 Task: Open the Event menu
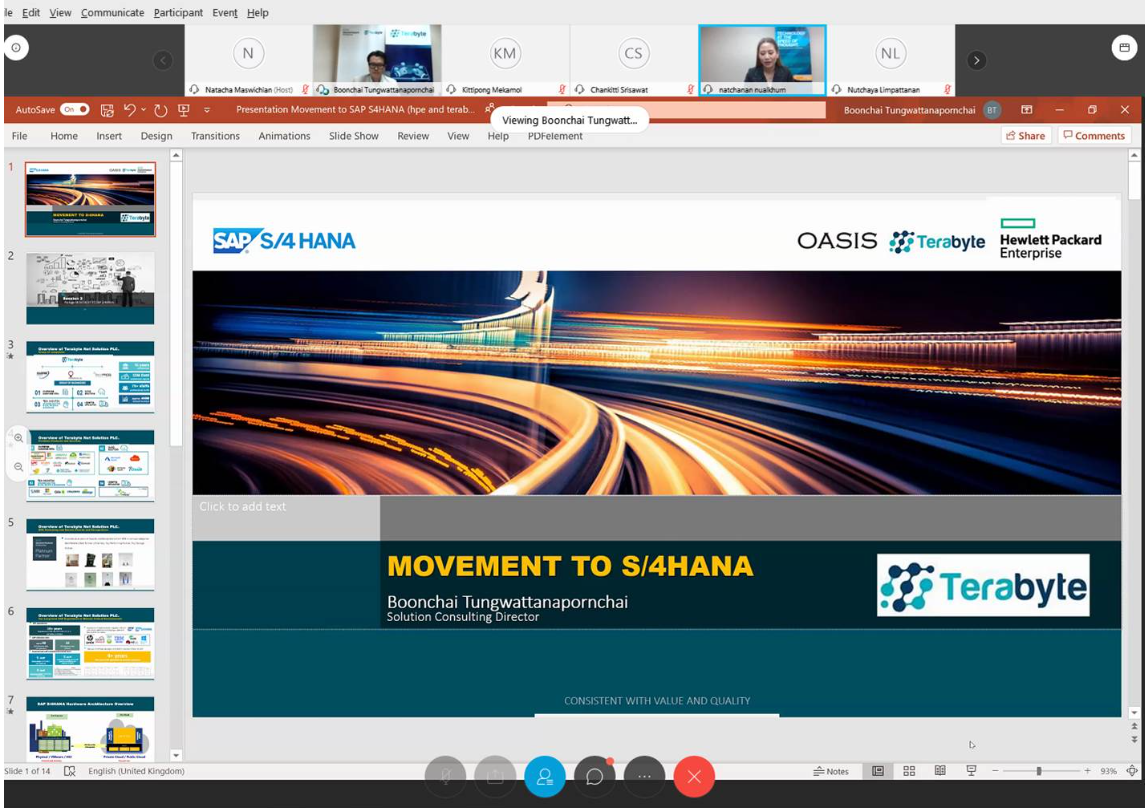pos(225,12)
